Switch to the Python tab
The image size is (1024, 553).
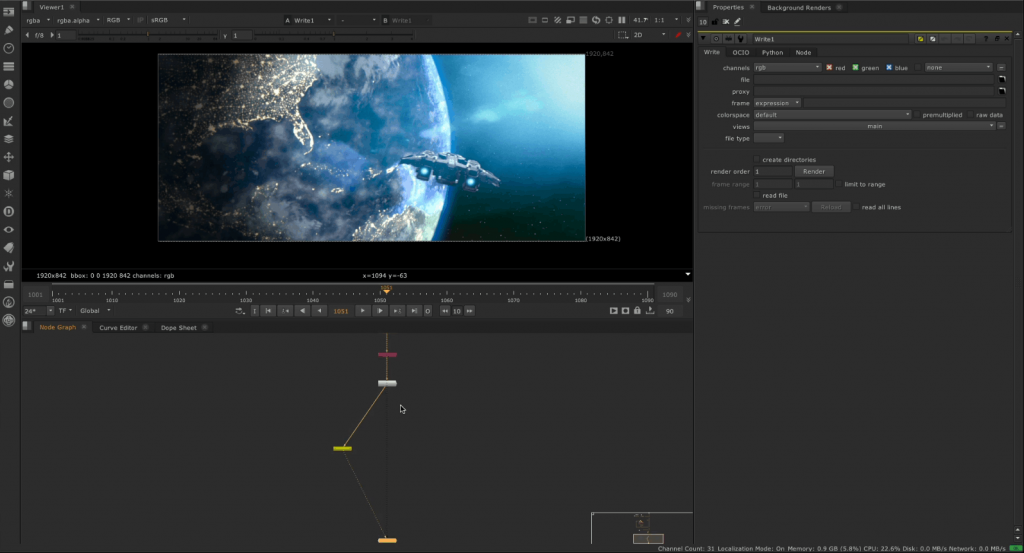tap(772, 52)
